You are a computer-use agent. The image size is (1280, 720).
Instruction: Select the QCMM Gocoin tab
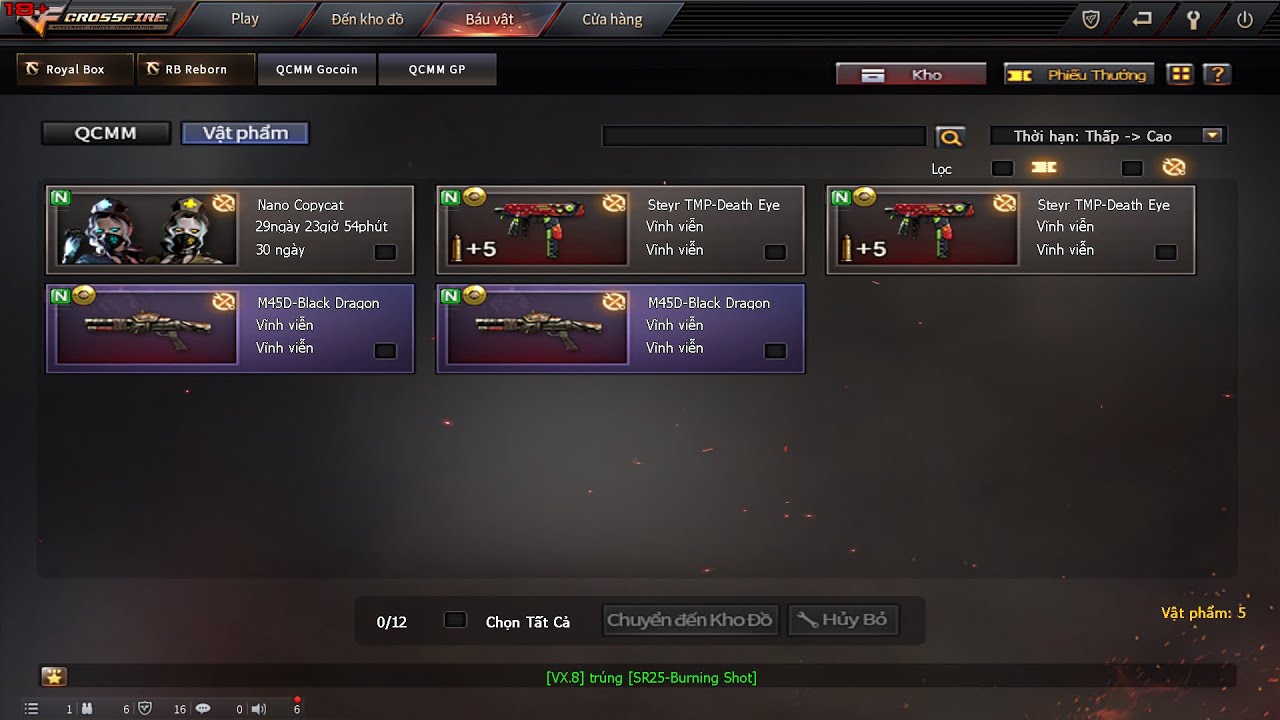[x=317, y=69]
